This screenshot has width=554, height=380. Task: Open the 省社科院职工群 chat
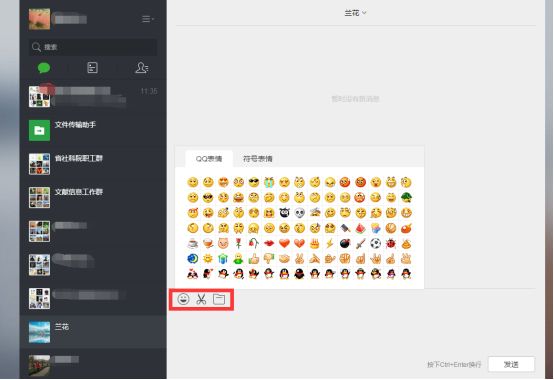point(93,164)
